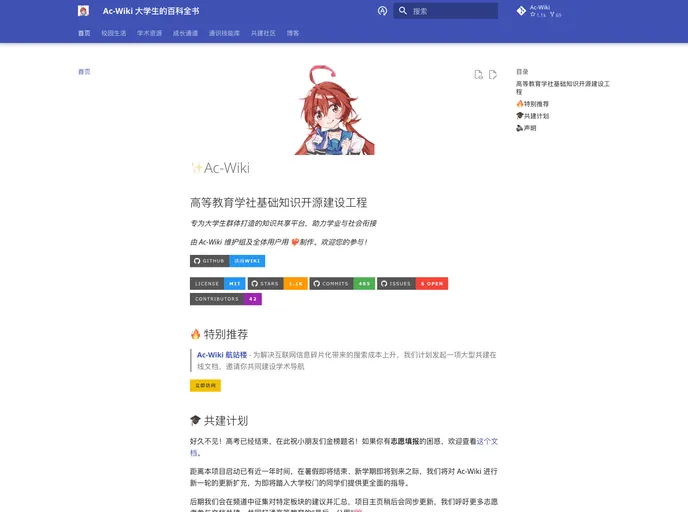The width and height of the screenshot is (688, 512).
Task: Jump to 特别推荐 in table of contents
Action: [x=532, y=104]
